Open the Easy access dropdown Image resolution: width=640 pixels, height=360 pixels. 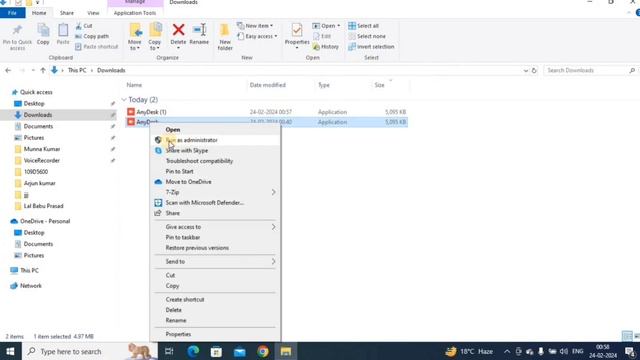257,36
